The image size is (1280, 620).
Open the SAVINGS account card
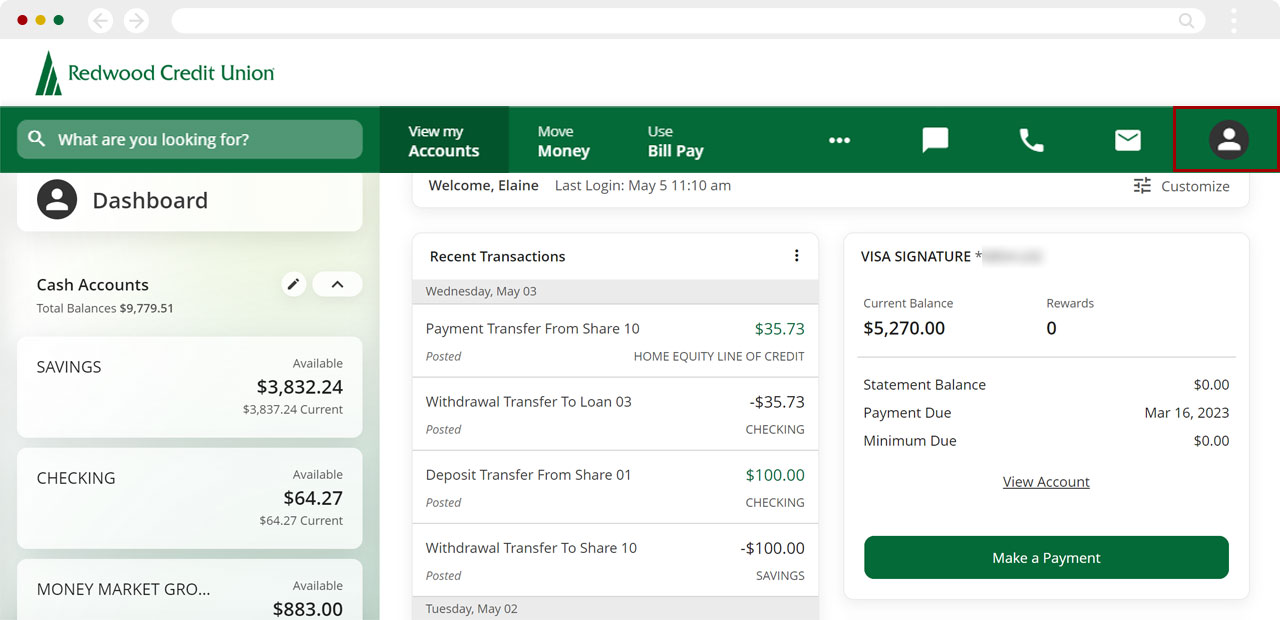[x=190, y=387]
